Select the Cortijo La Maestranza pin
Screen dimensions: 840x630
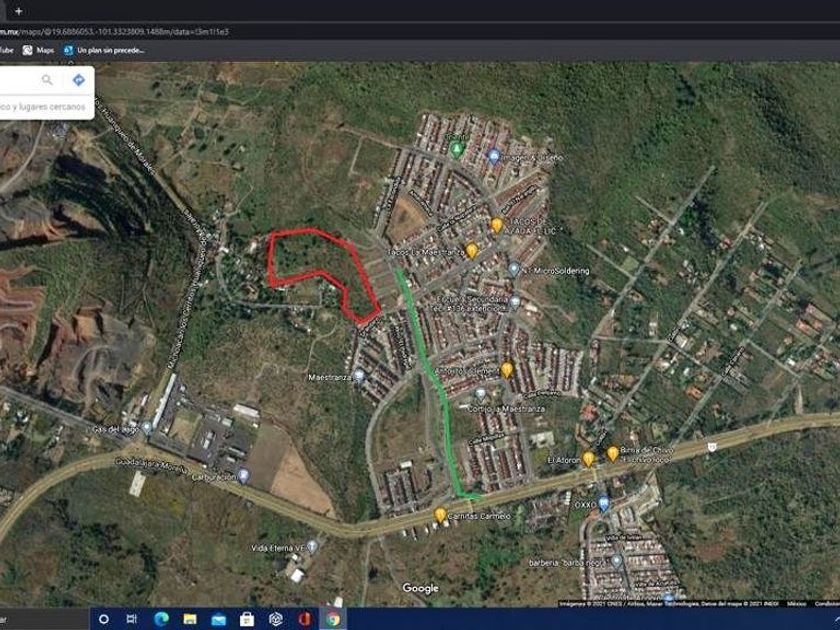(x=481, y=395)
